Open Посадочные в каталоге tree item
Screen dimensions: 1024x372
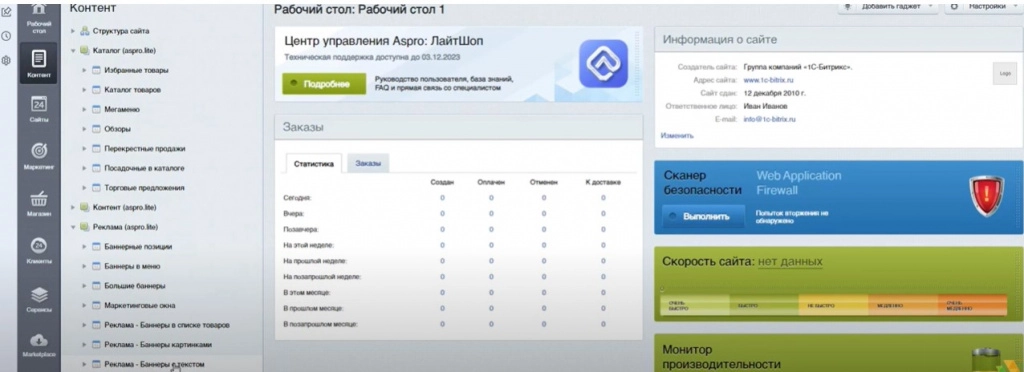(x=144, y=168)
